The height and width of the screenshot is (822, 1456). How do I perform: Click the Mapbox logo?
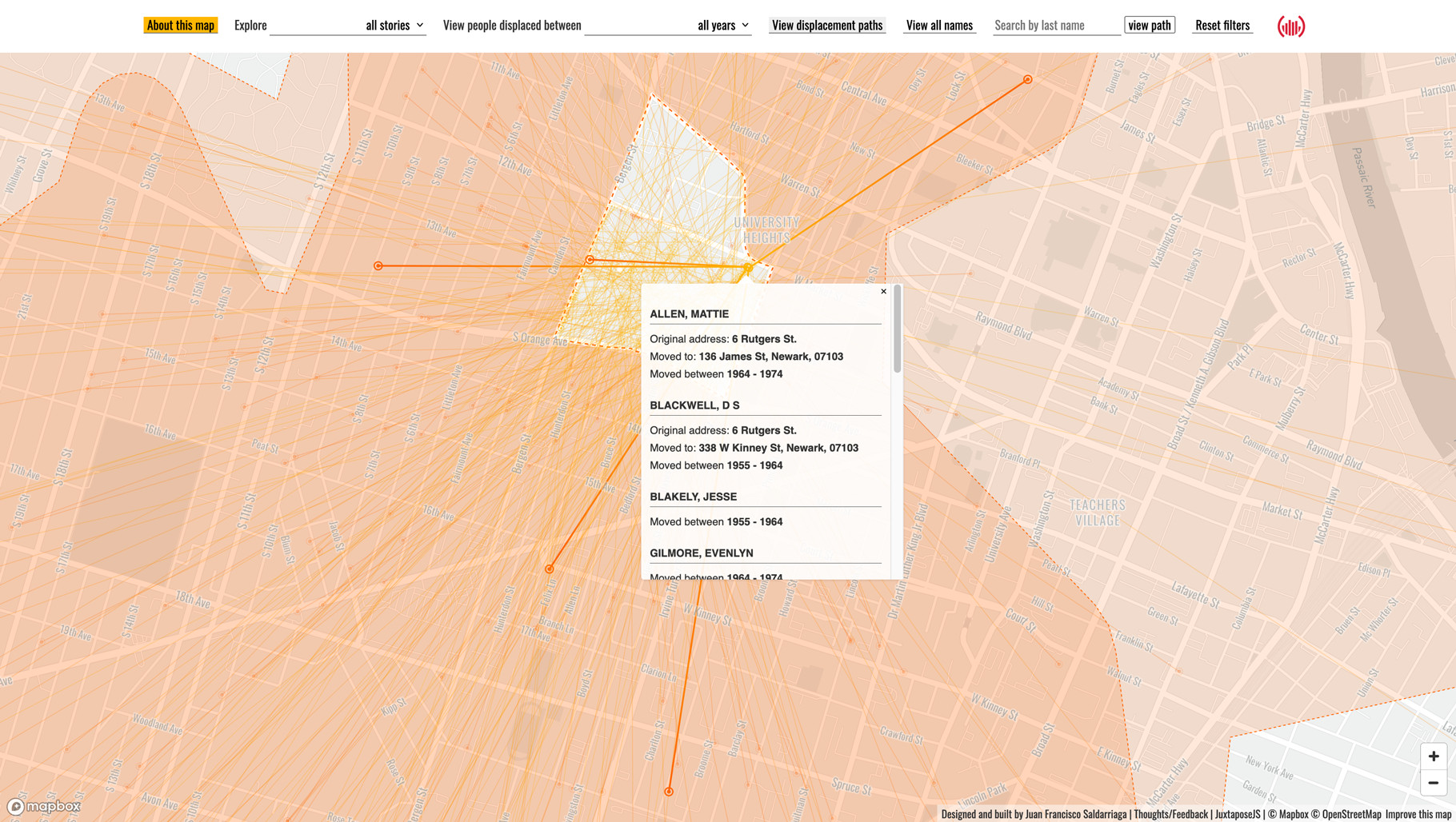click(44, 806)
